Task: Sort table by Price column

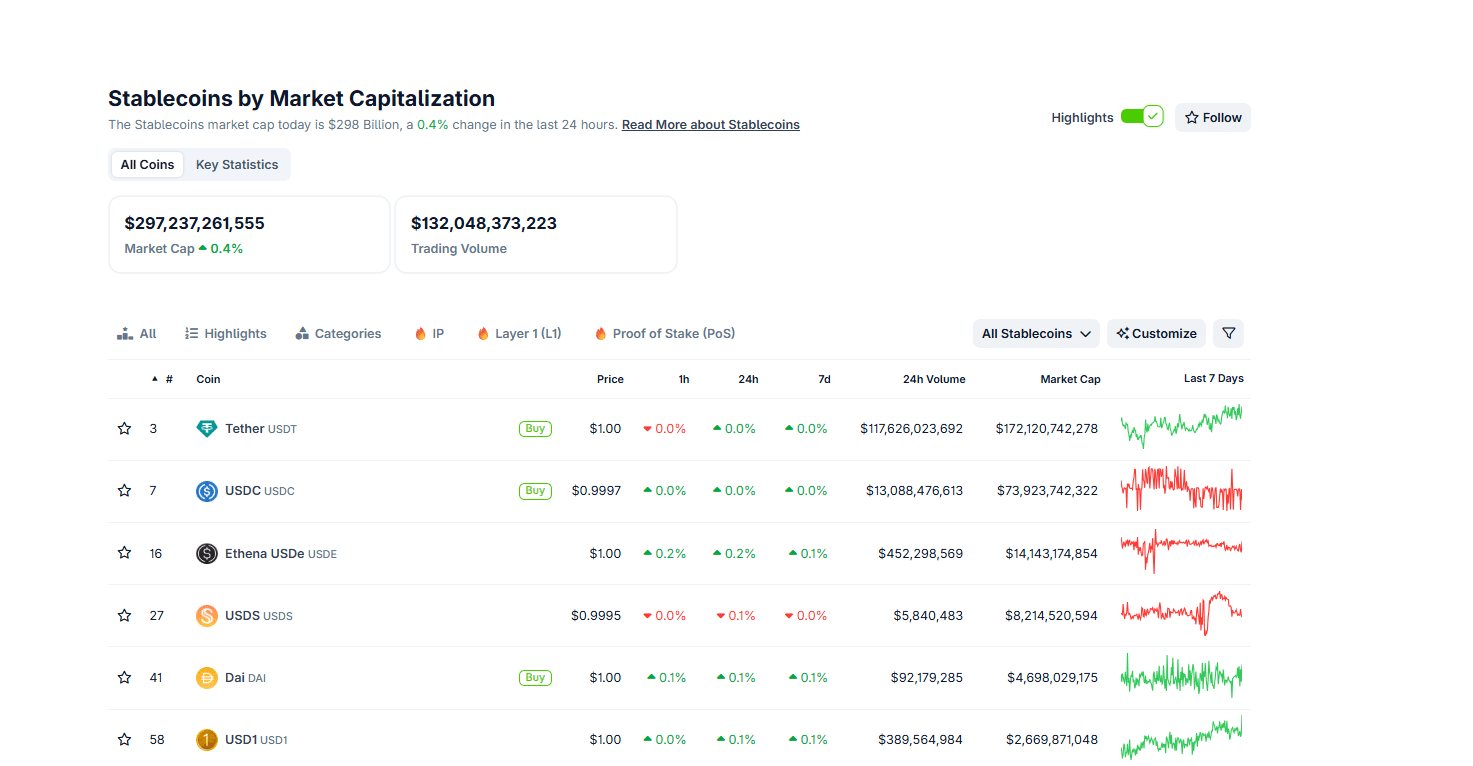Action: [610, 379]
